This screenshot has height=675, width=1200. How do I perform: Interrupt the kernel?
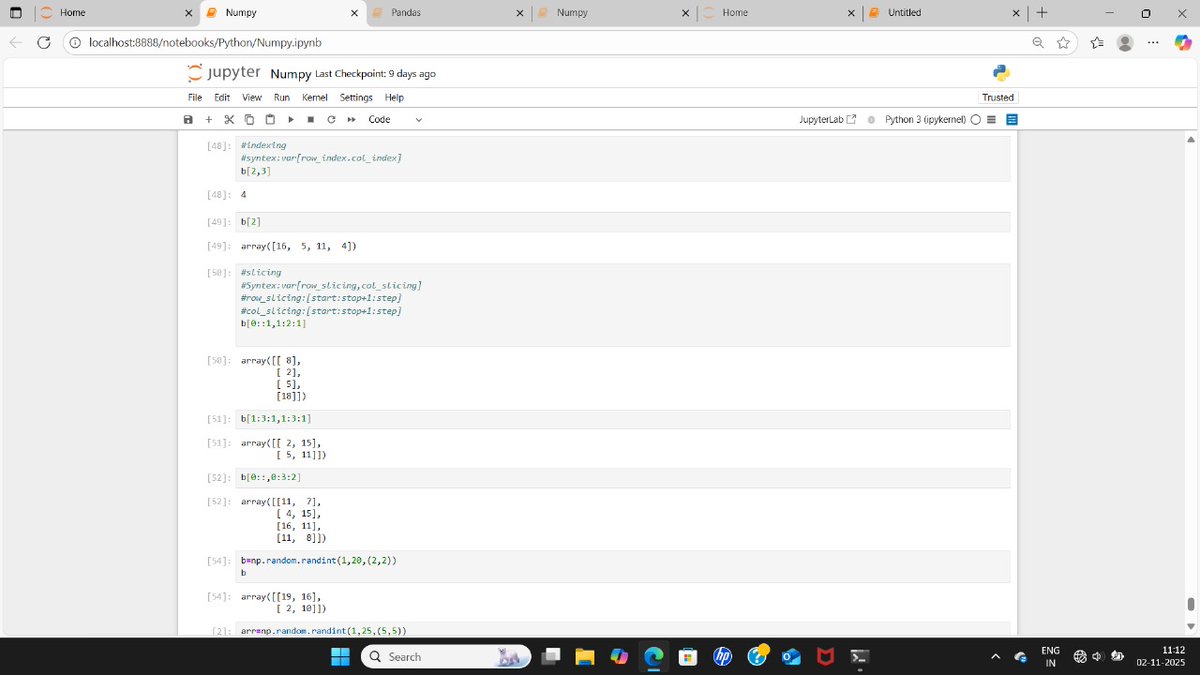[311, 119]
